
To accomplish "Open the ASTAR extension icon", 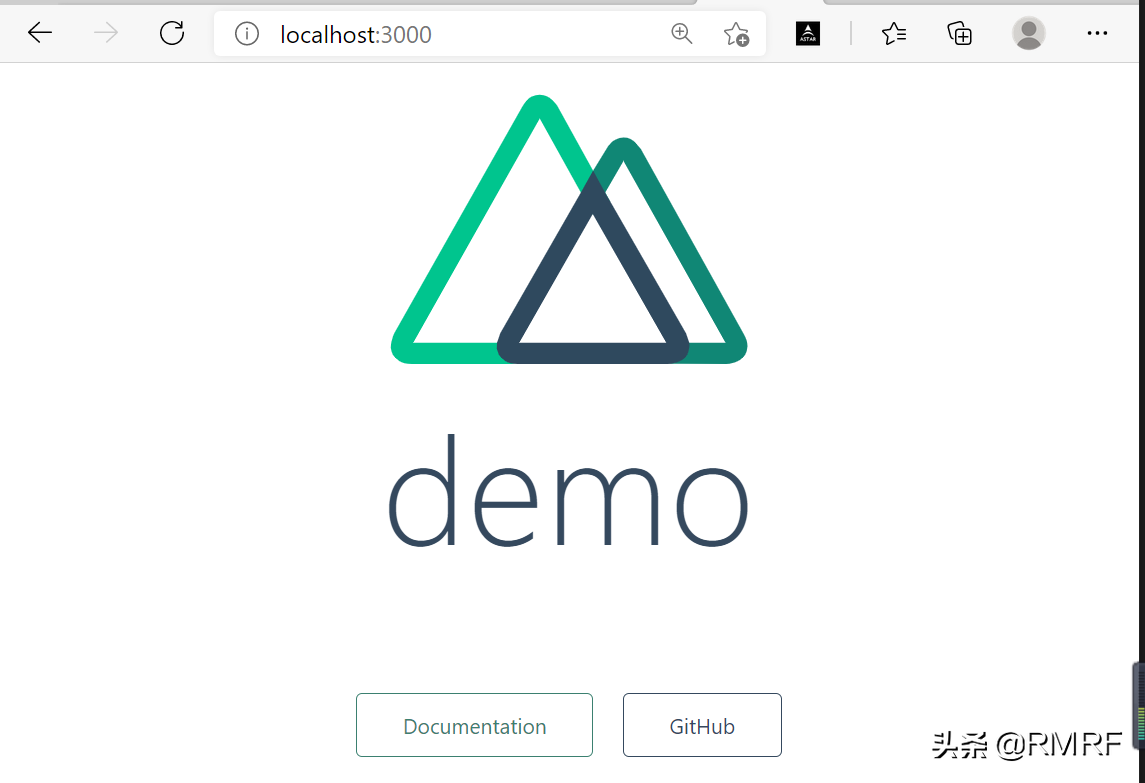I will (808, 34).
